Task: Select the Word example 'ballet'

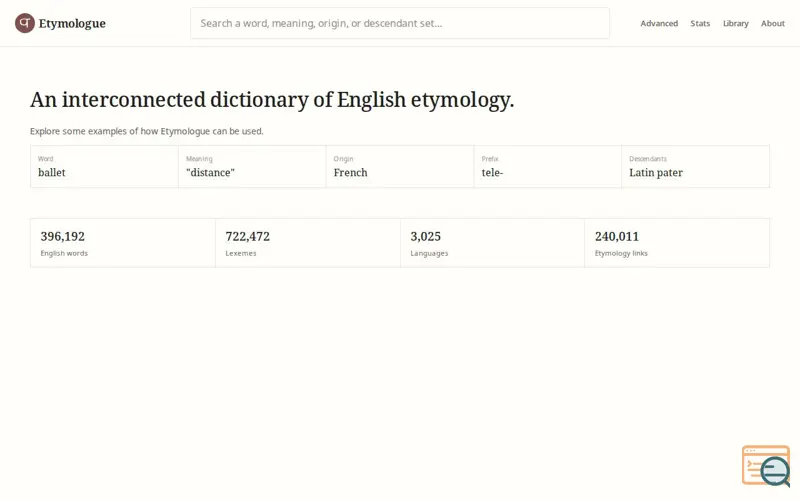Action: [104, 166]
